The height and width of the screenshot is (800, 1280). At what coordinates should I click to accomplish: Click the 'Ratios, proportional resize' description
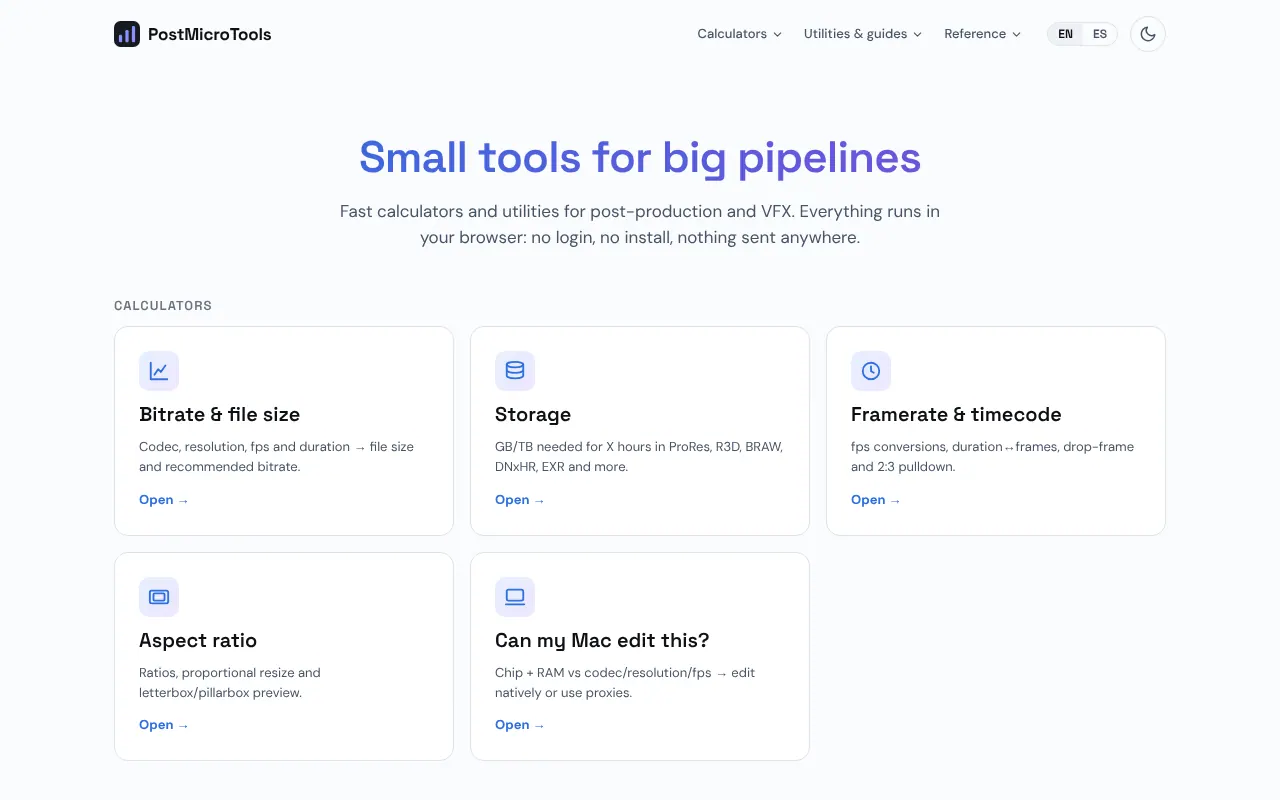click(x=230, y=683)
